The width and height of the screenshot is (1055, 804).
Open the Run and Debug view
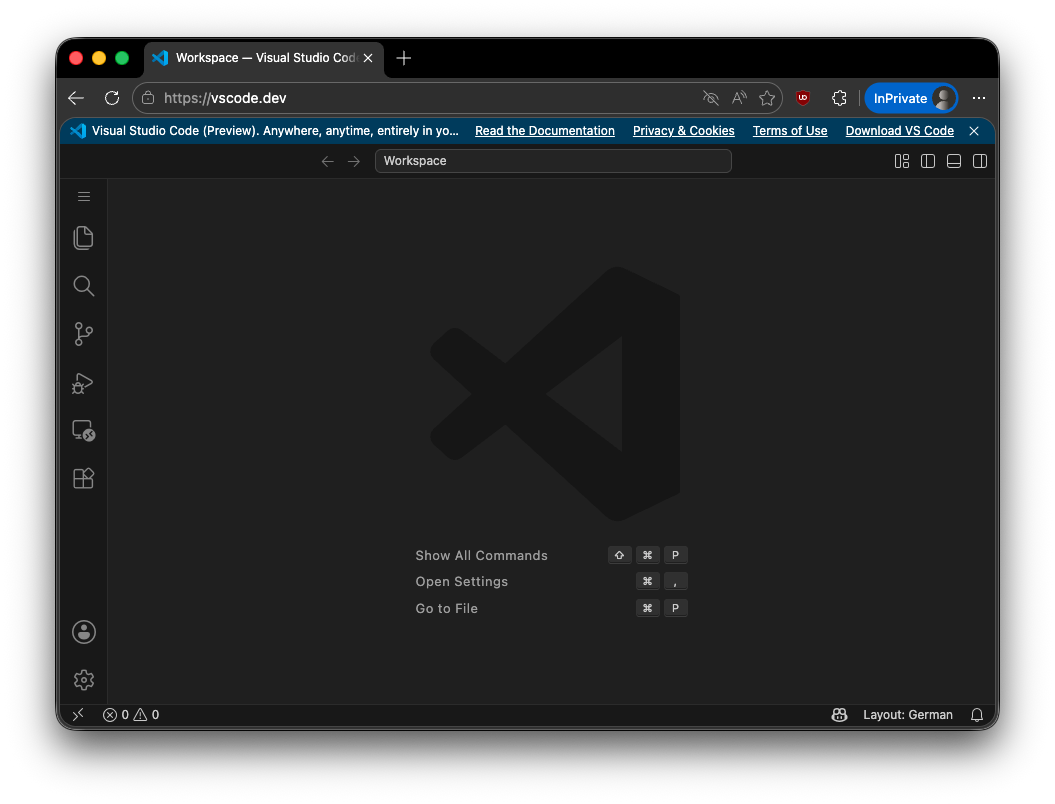(x=83, y=383)
